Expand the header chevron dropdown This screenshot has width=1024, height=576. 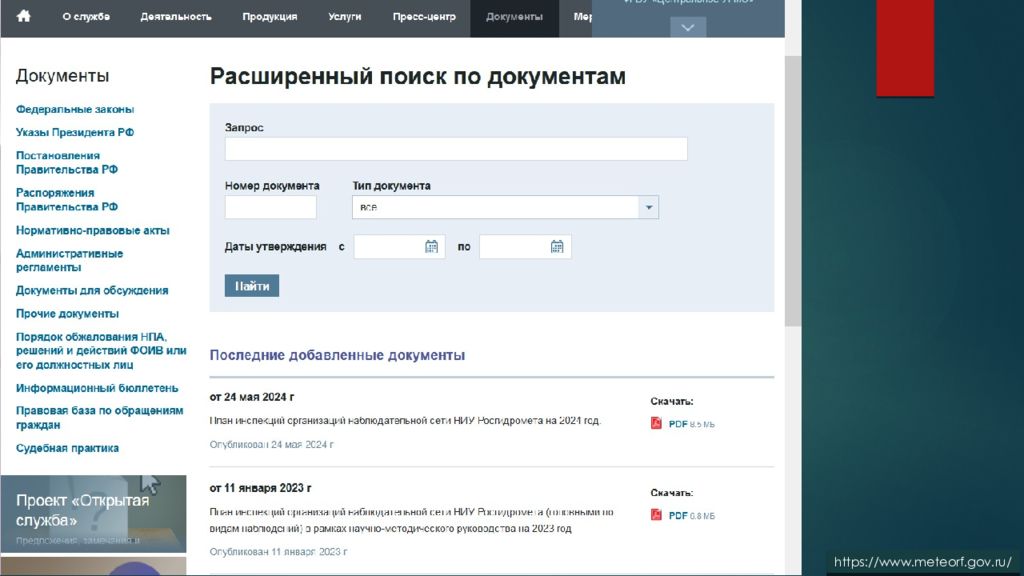pos(688,27)
